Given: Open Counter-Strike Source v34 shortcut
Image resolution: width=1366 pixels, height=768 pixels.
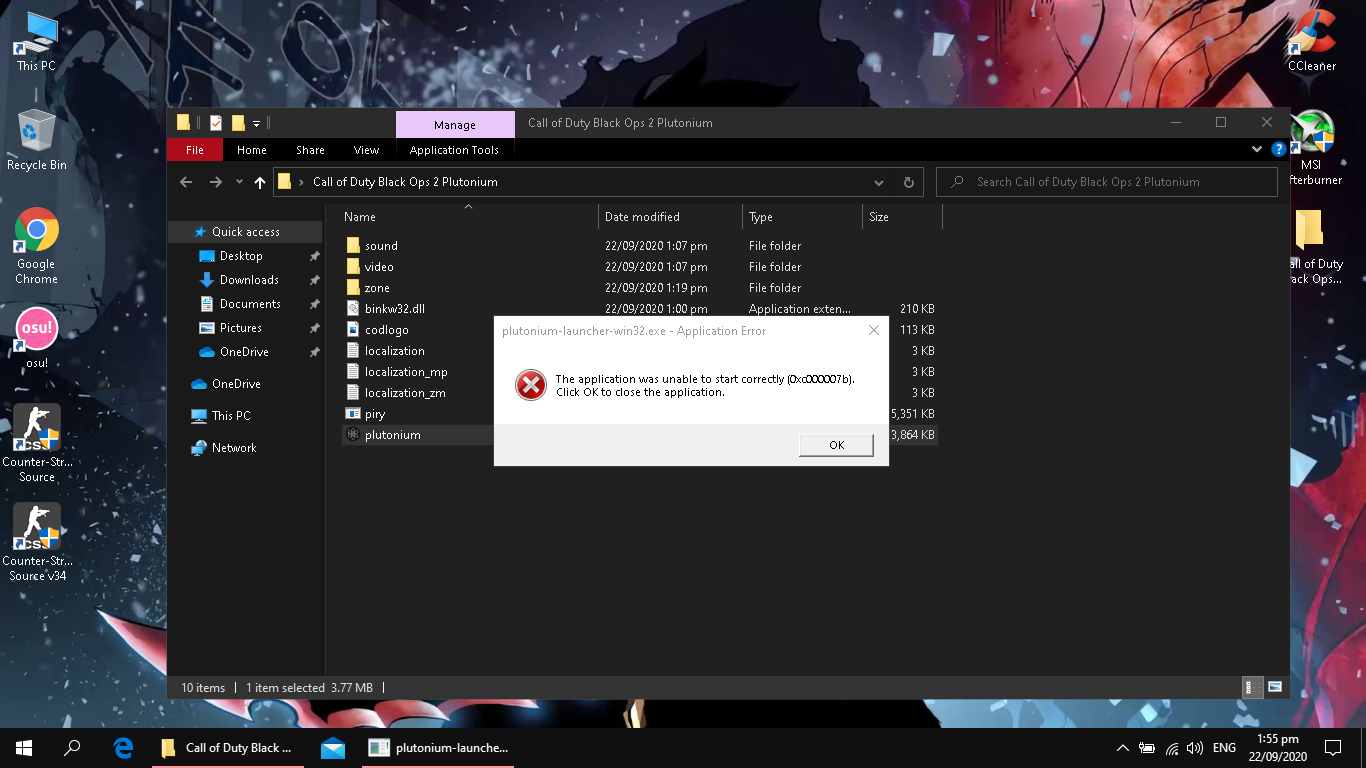Looking at the screenshot, I should point(37,541).
